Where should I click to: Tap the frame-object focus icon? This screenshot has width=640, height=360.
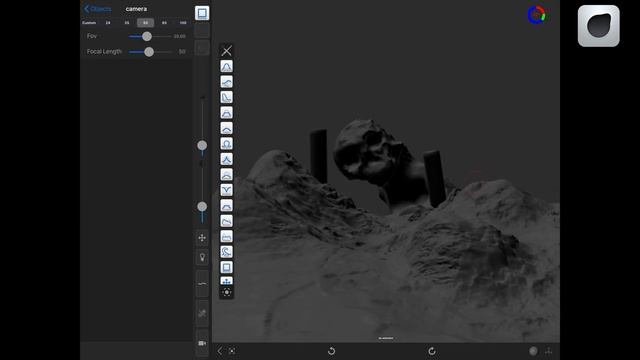tap(232, 351)
